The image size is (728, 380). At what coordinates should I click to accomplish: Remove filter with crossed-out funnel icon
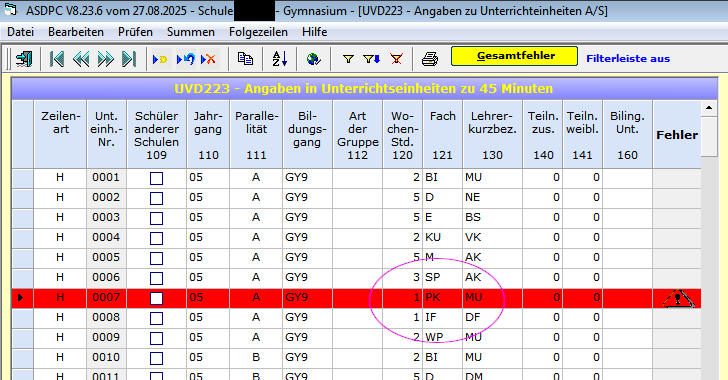tap(396, 59)
